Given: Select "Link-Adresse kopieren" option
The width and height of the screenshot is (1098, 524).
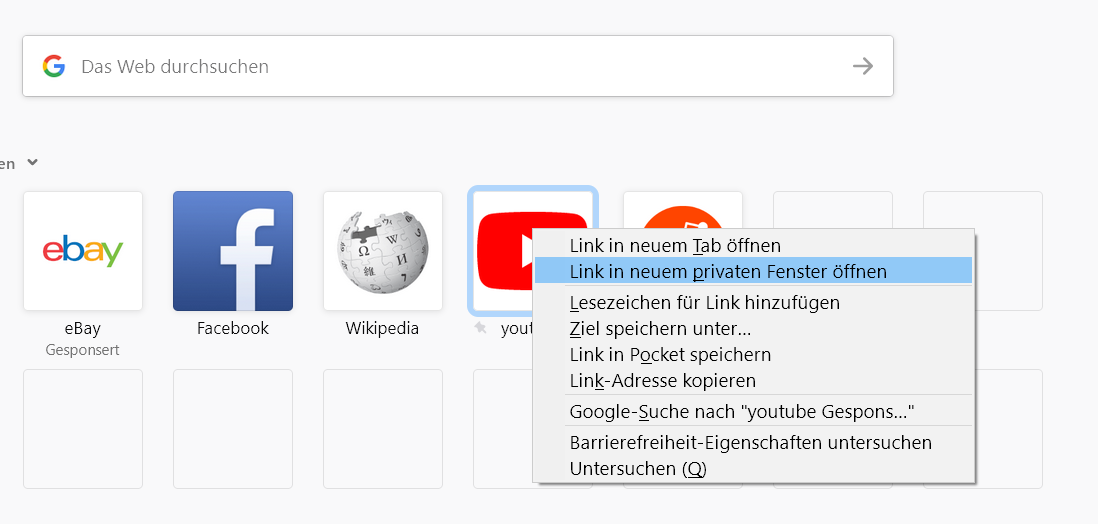Looking at the screenshot, I should 662,380.
